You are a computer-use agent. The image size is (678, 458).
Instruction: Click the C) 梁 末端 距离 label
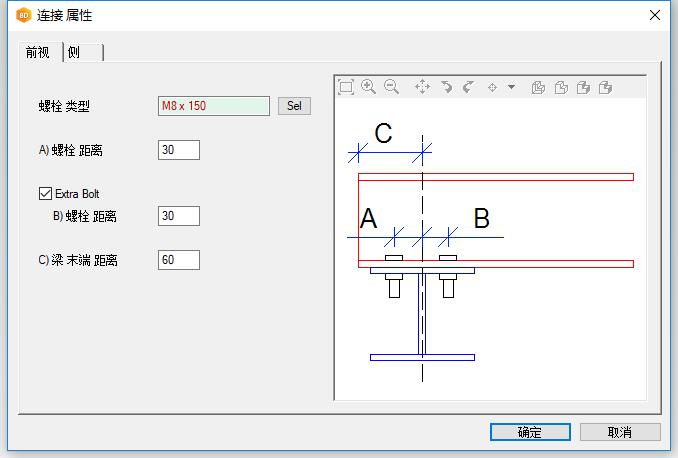[78, 260]
